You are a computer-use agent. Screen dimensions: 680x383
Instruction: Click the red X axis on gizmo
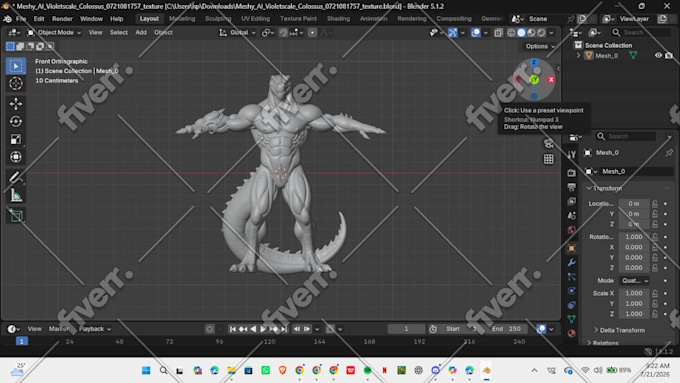coord(551,79)
